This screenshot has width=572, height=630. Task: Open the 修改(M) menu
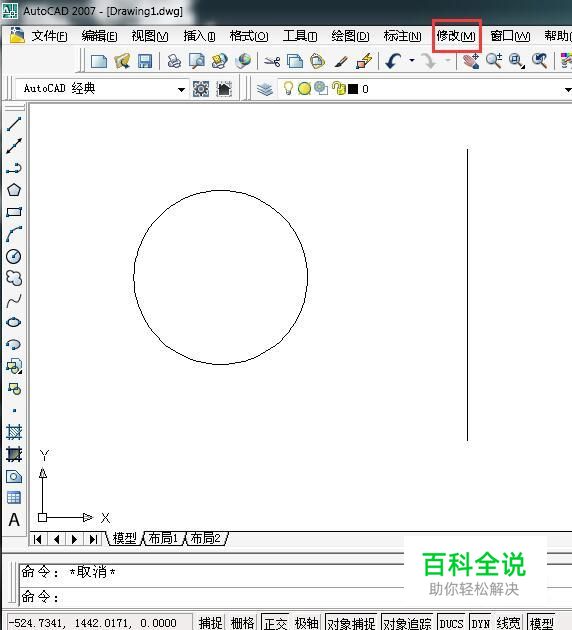tap(456, 36)
